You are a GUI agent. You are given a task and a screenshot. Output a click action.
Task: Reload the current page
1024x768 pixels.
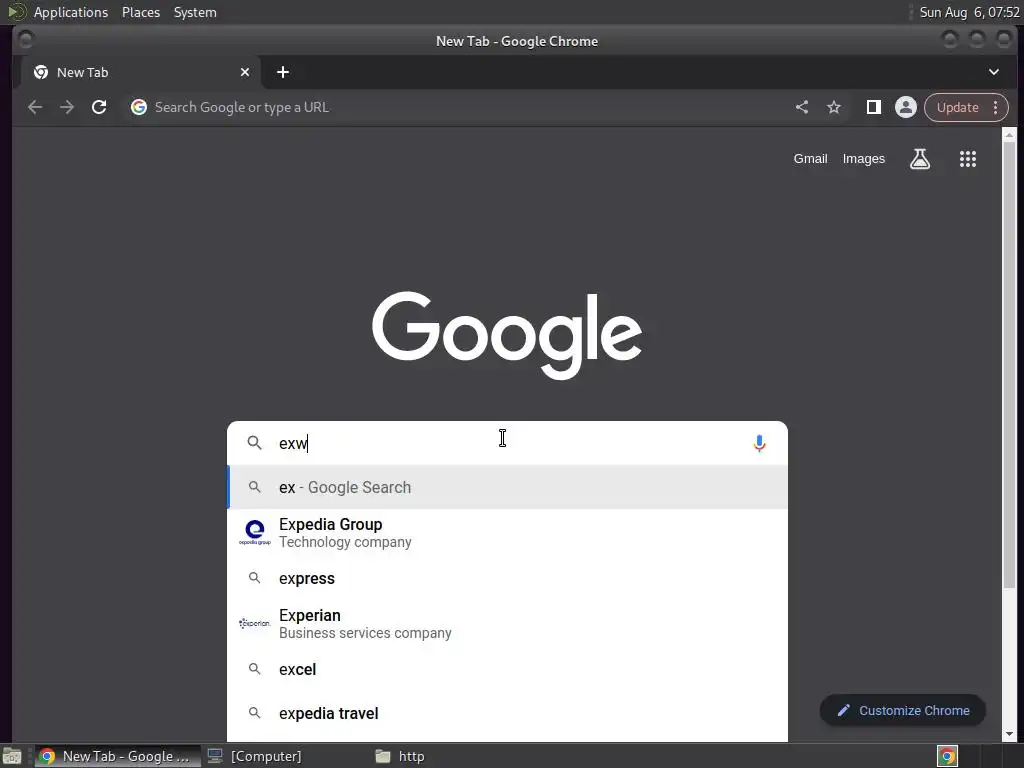click(x=99, y=107)
